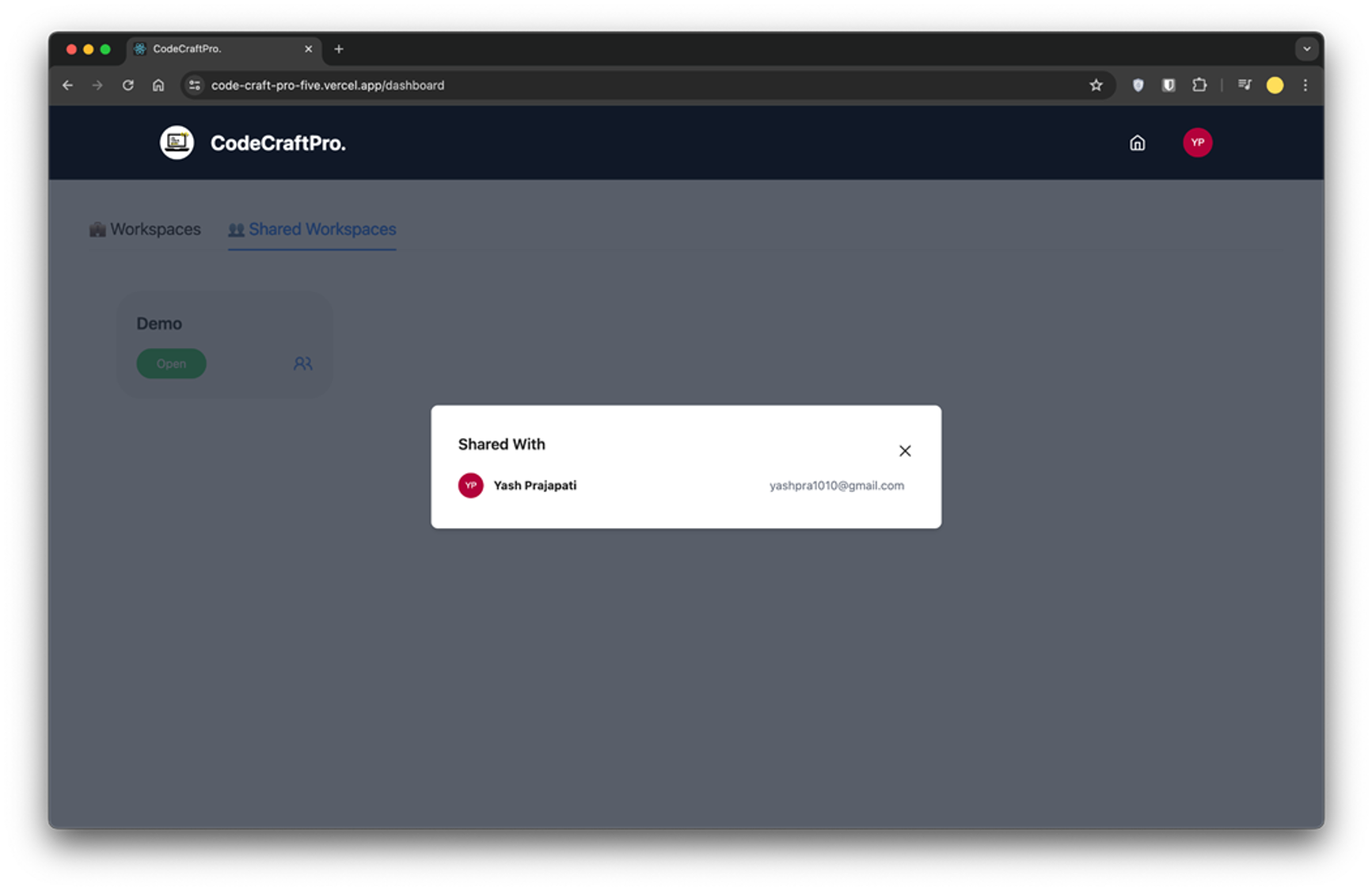Select the yashpra1010@gmail.com email text
The width and height of the screenshot is (1372, 891).
pyautogui.click(x=836, y=485)
